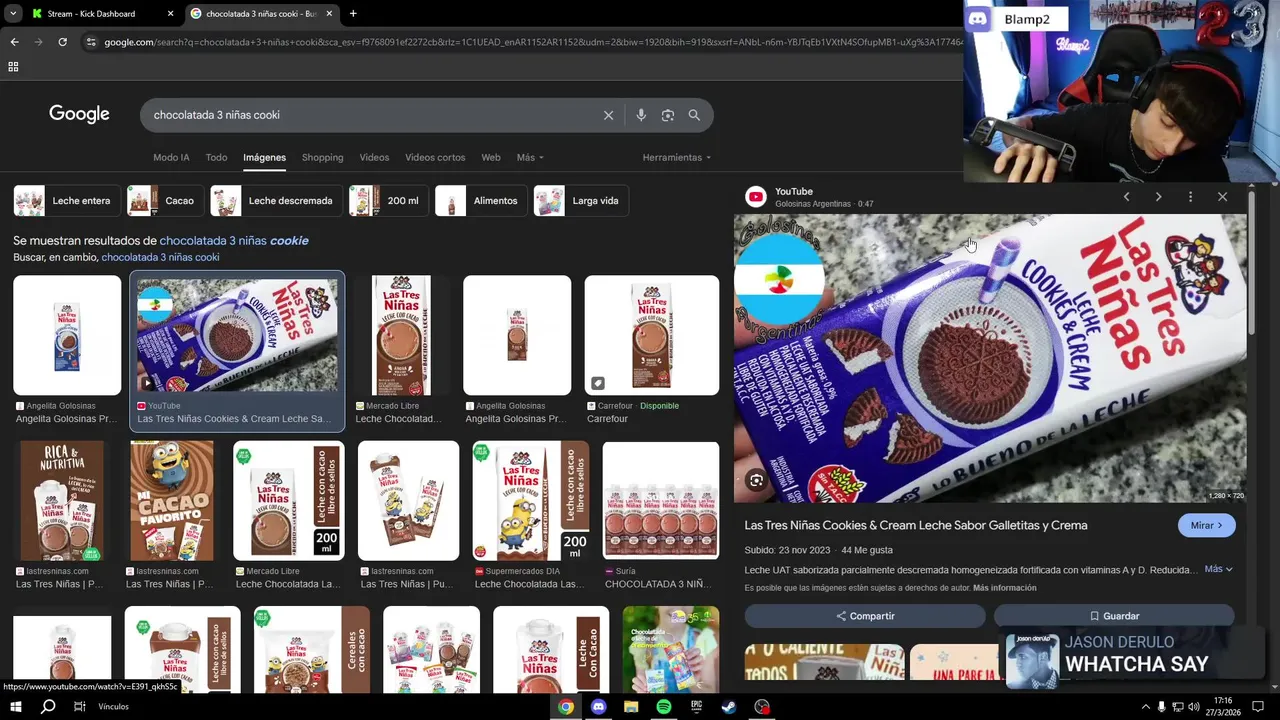Open Chrome apps grid in bookmarks bar
The image size is (1280, 720).
[x=13, y=67]
